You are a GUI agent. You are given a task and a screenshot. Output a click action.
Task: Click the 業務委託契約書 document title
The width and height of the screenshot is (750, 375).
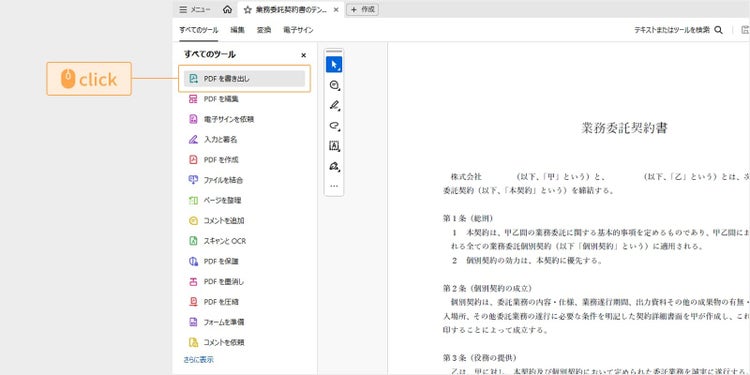tap(624, 128)
